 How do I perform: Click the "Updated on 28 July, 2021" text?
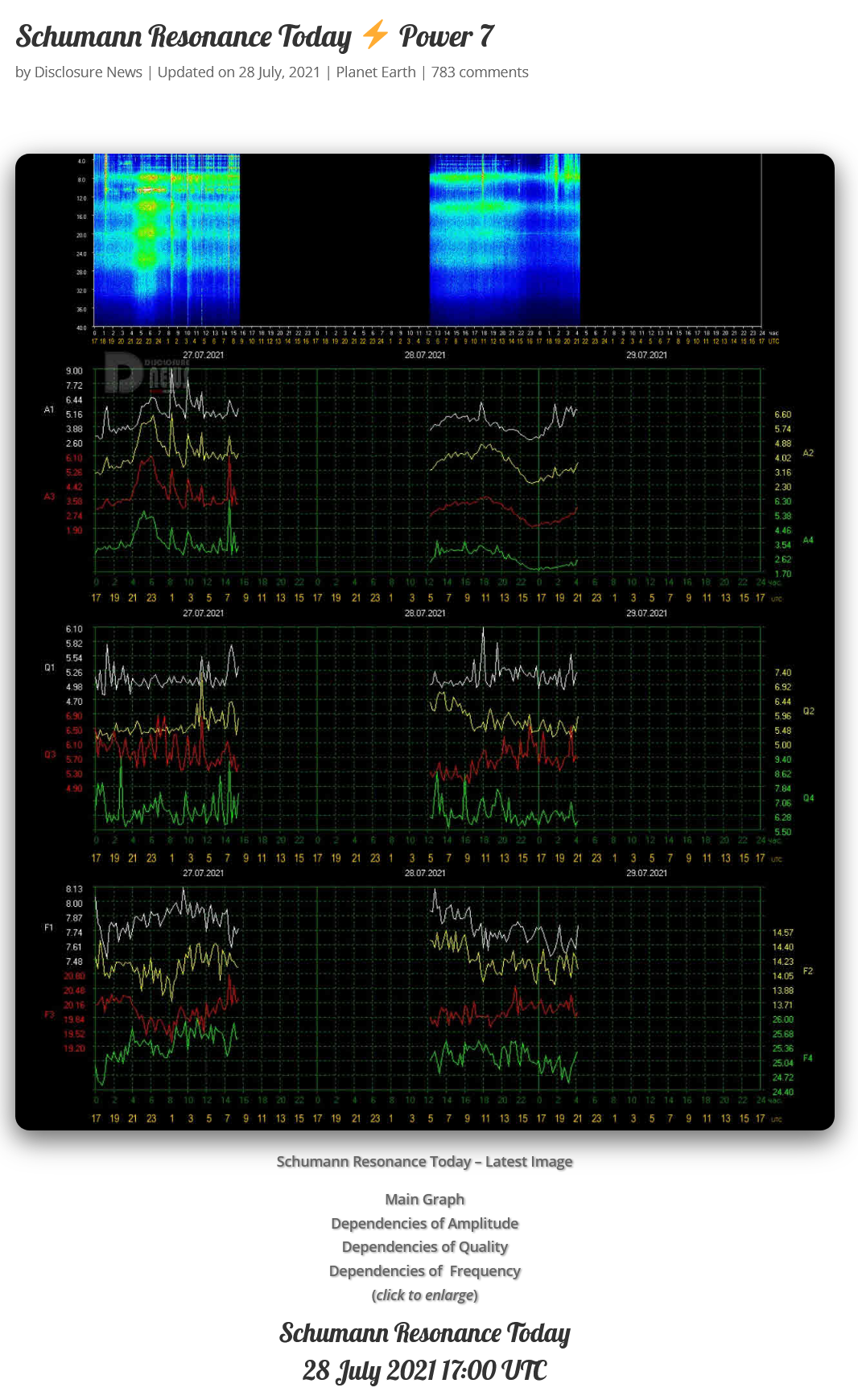pyautogui.click(x=239, y=72)
